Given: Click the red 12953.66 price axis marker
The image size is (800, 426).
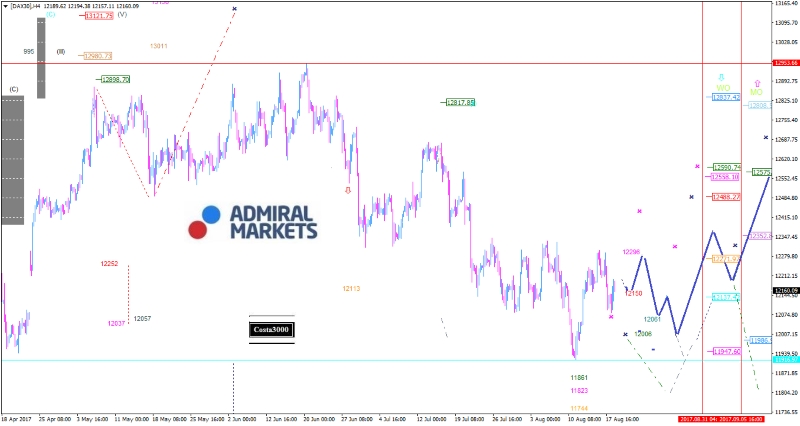Looking at the screenshot, I should tap(785, 63).
